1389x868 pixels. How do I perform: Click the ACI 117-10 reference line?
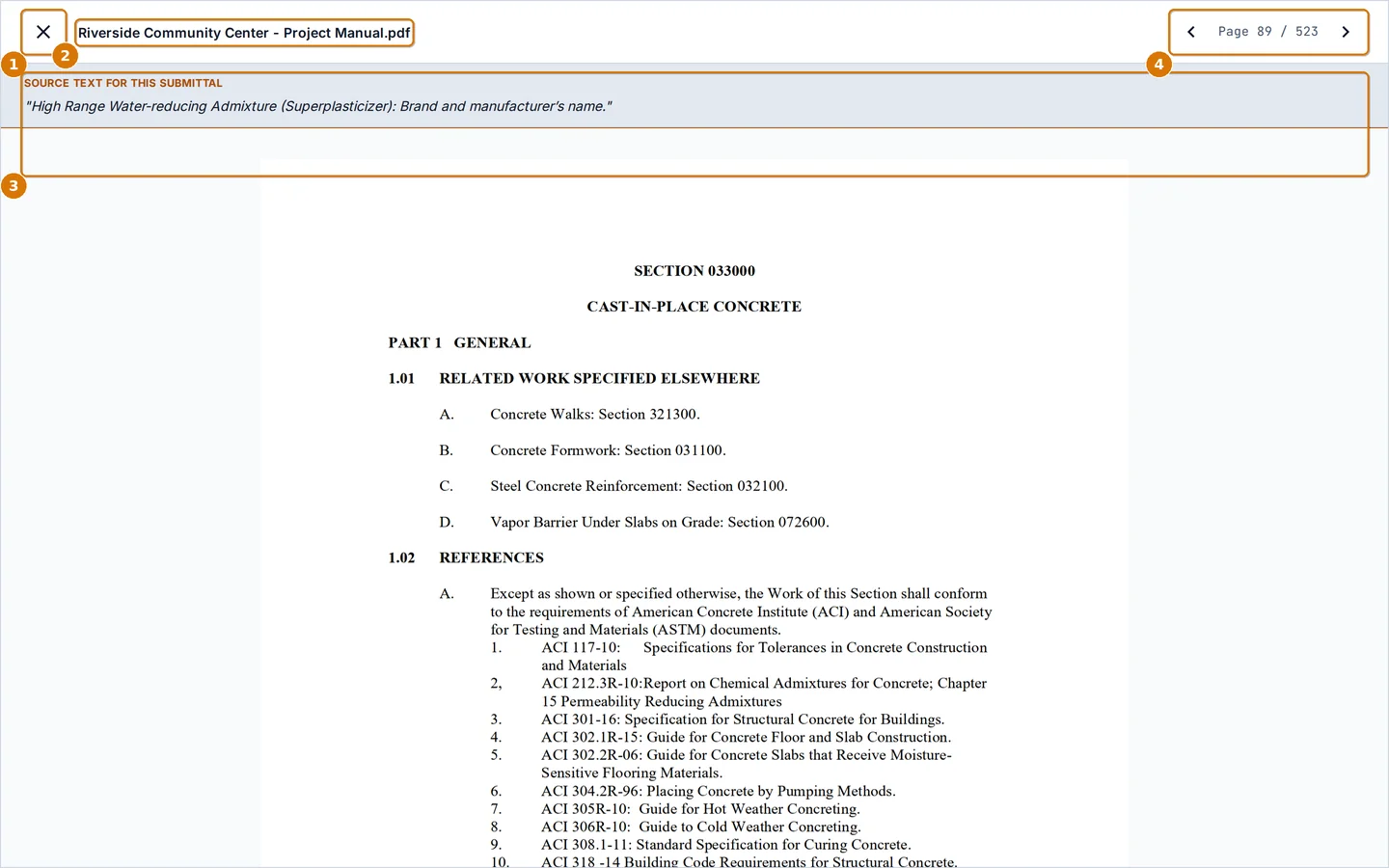764,656
